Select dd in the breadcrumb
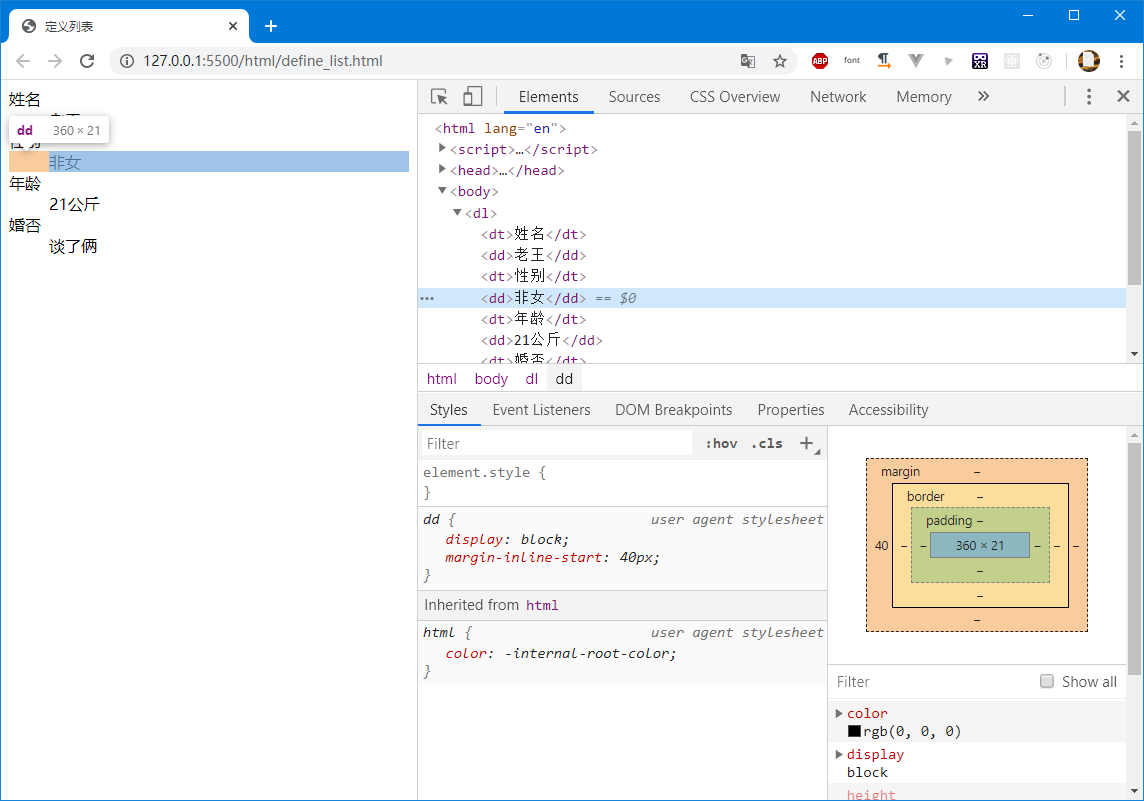 coord(564,379)
